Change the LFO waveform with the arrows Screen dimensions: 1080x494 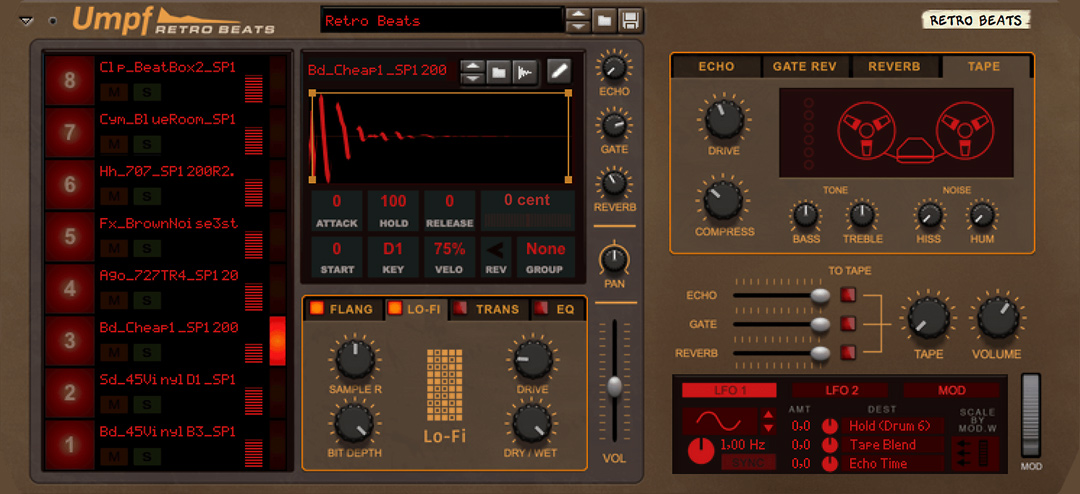(x=769, y=420)
